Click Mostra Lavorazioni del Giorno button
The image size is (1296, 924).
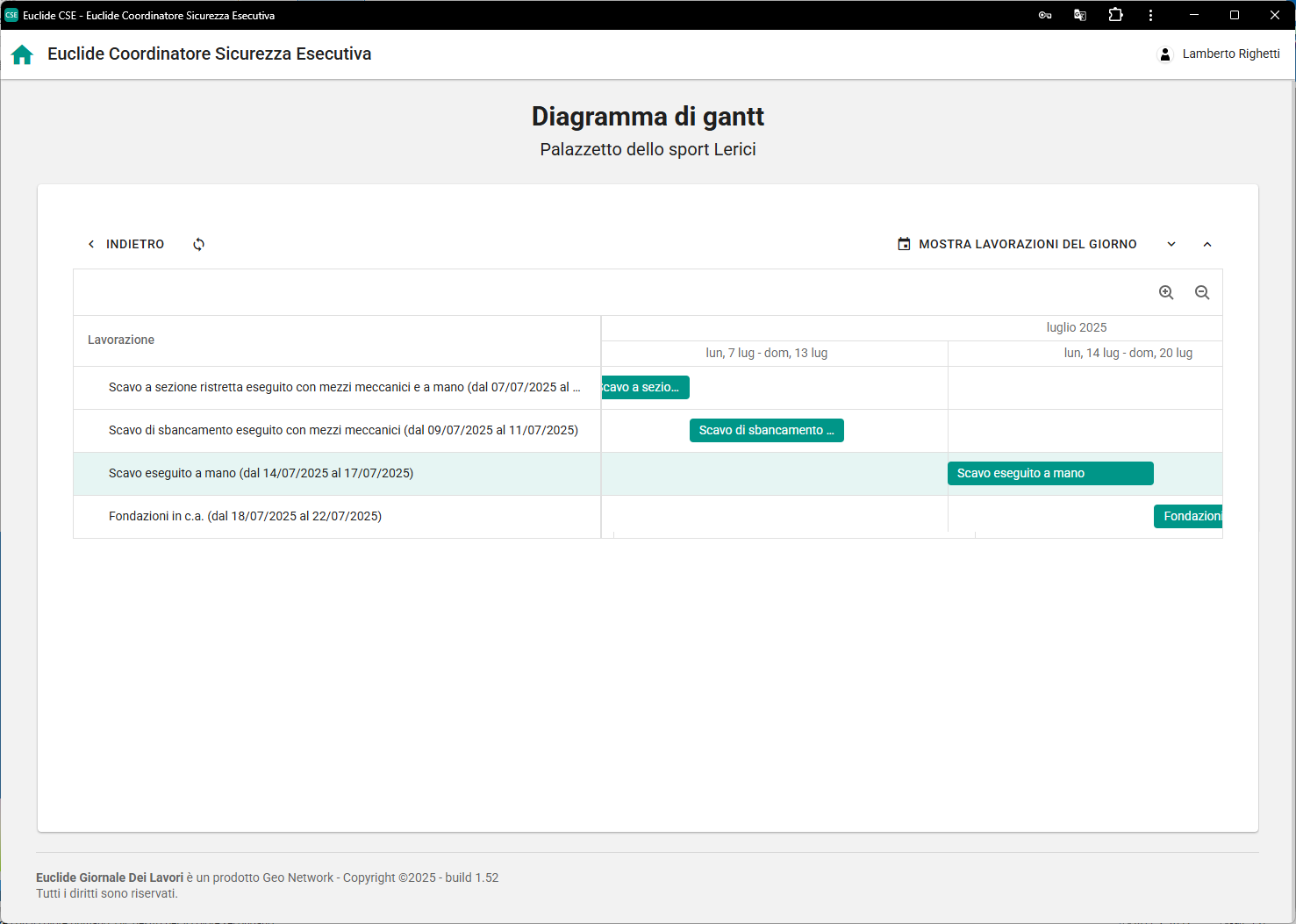coord(1017,245)
